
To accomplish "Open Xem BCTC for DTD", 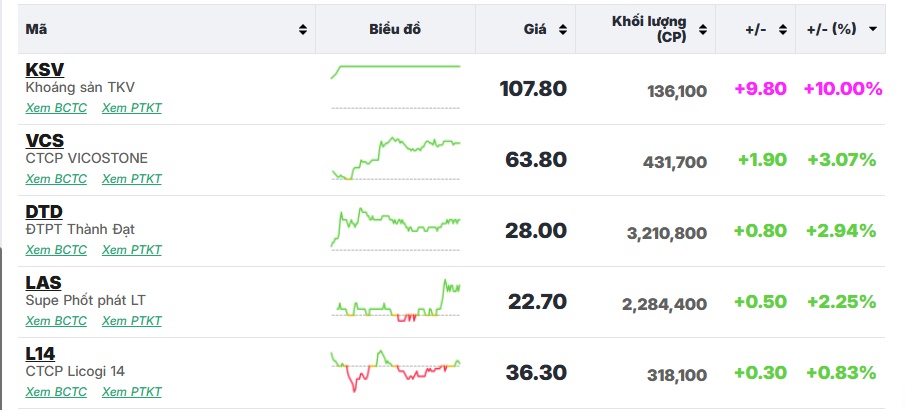I will click(56, 250).
